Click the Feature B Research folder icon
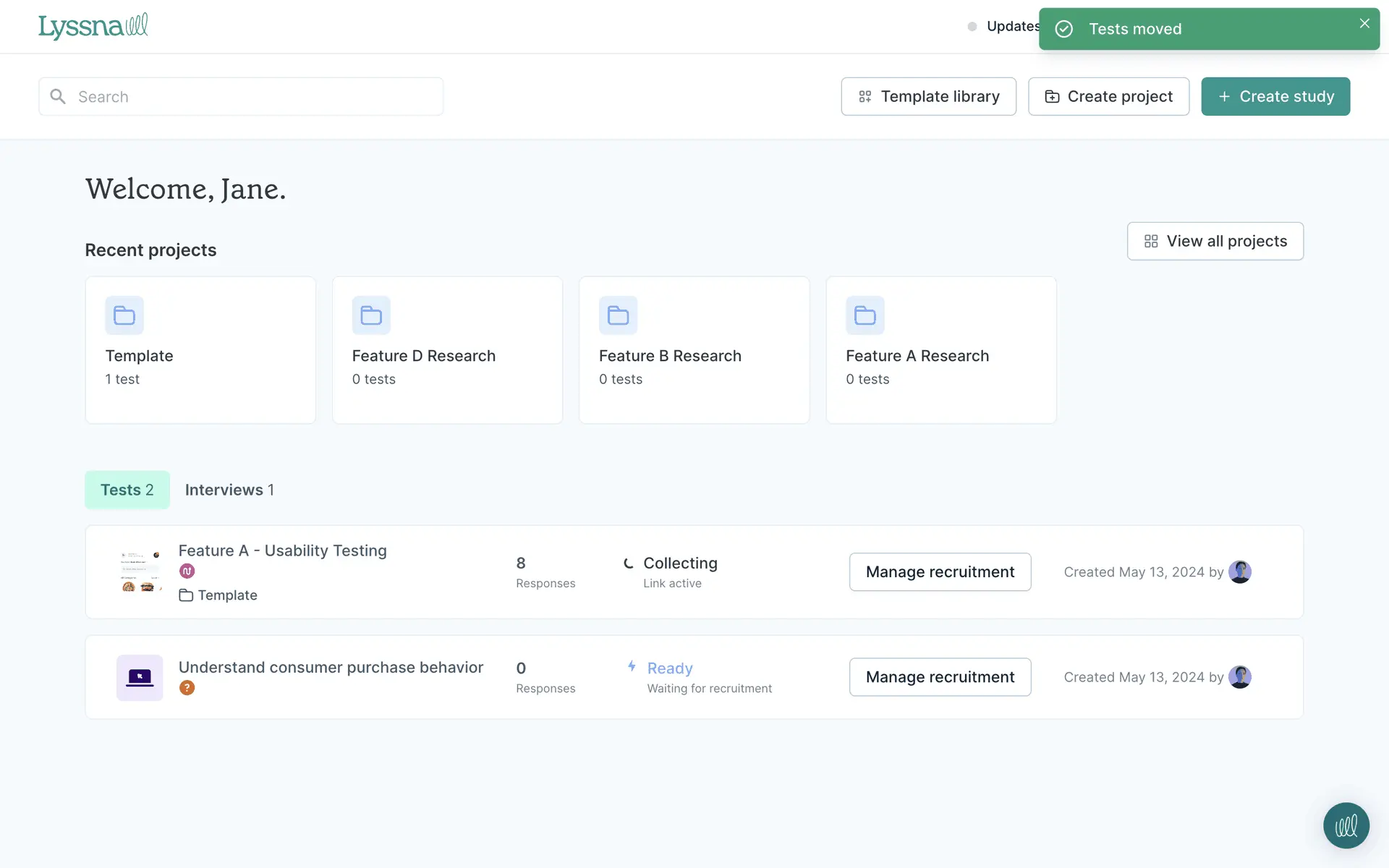This screenshot has width=1389, height=868. click(x=618, y=315)
